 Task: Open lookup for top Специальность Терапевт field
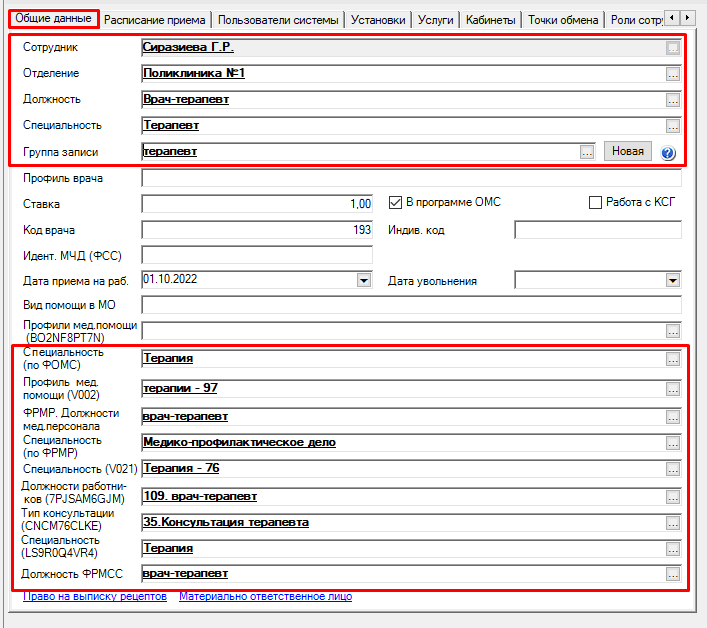673,126
